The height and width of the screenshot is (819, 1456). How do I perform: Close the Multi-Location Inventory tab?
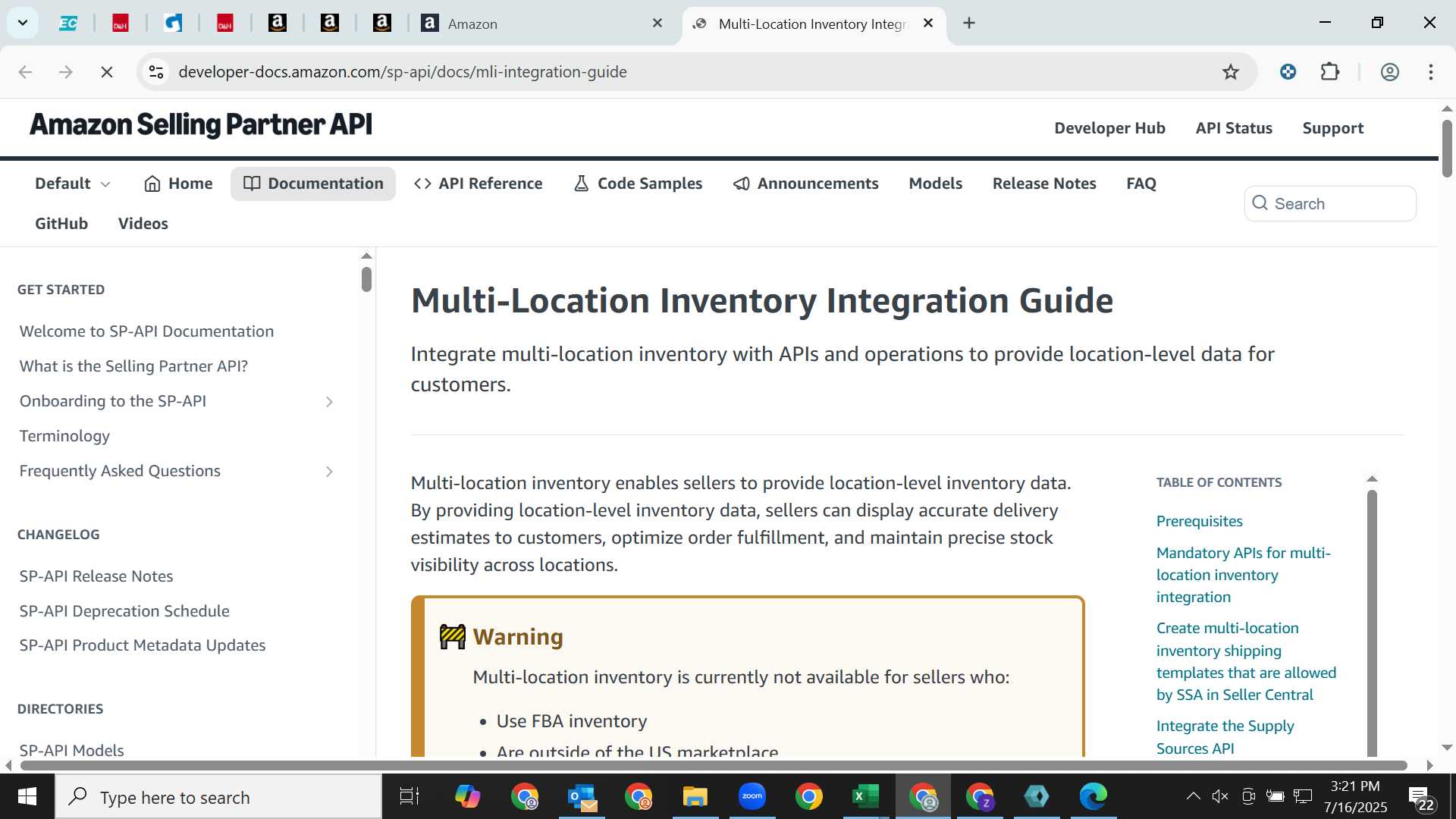point(928,24)
